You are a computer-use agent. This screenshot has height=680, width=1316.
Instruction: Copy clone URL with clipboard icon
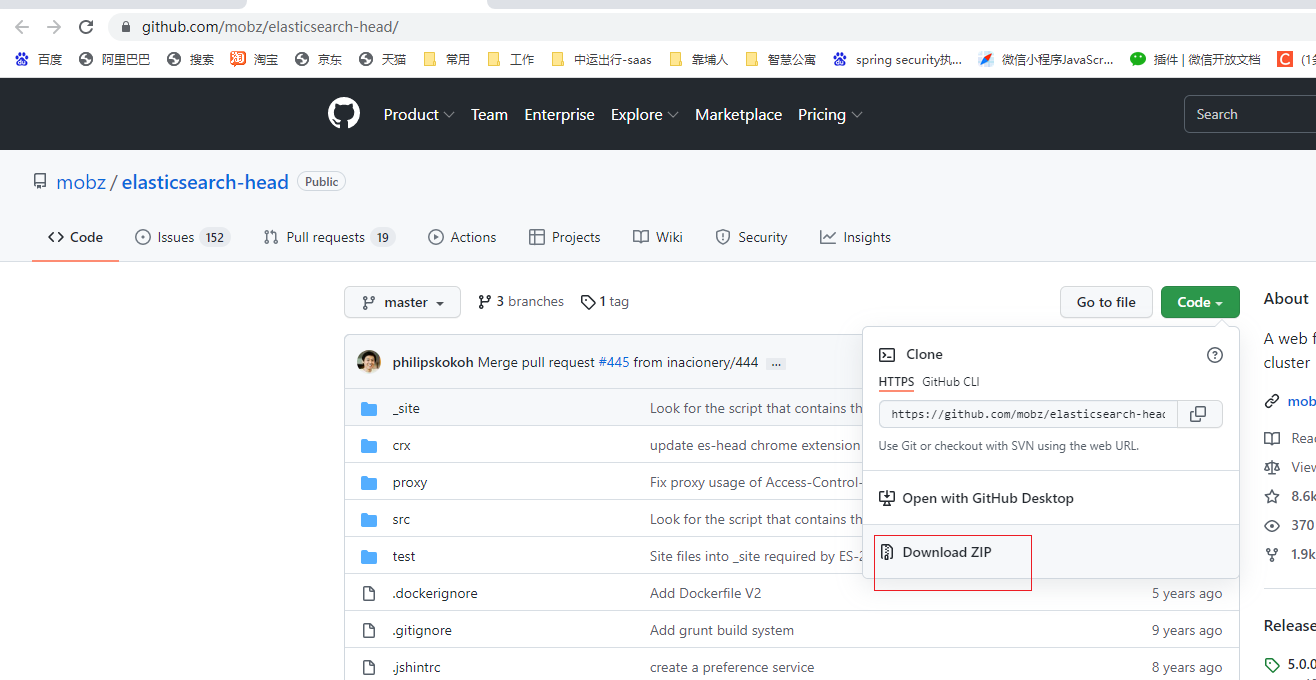[1199, 414]
